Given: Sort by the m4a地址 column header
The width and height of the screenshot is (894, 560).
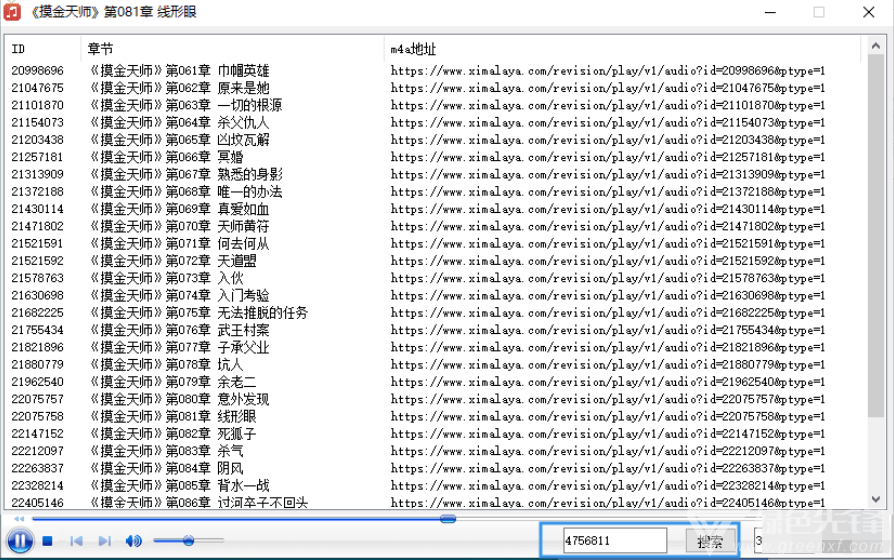Looking at the screenshot, I should (621, 49).
